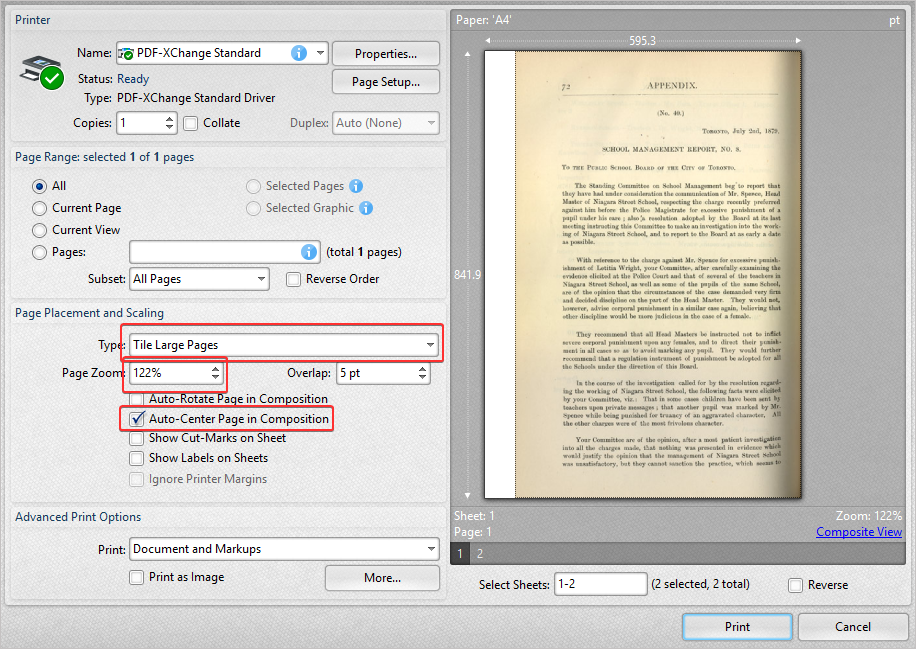Uncheck Auto-Center Page in Composition
Viewport: 916px width, 649px height.
tap(137, 419)
